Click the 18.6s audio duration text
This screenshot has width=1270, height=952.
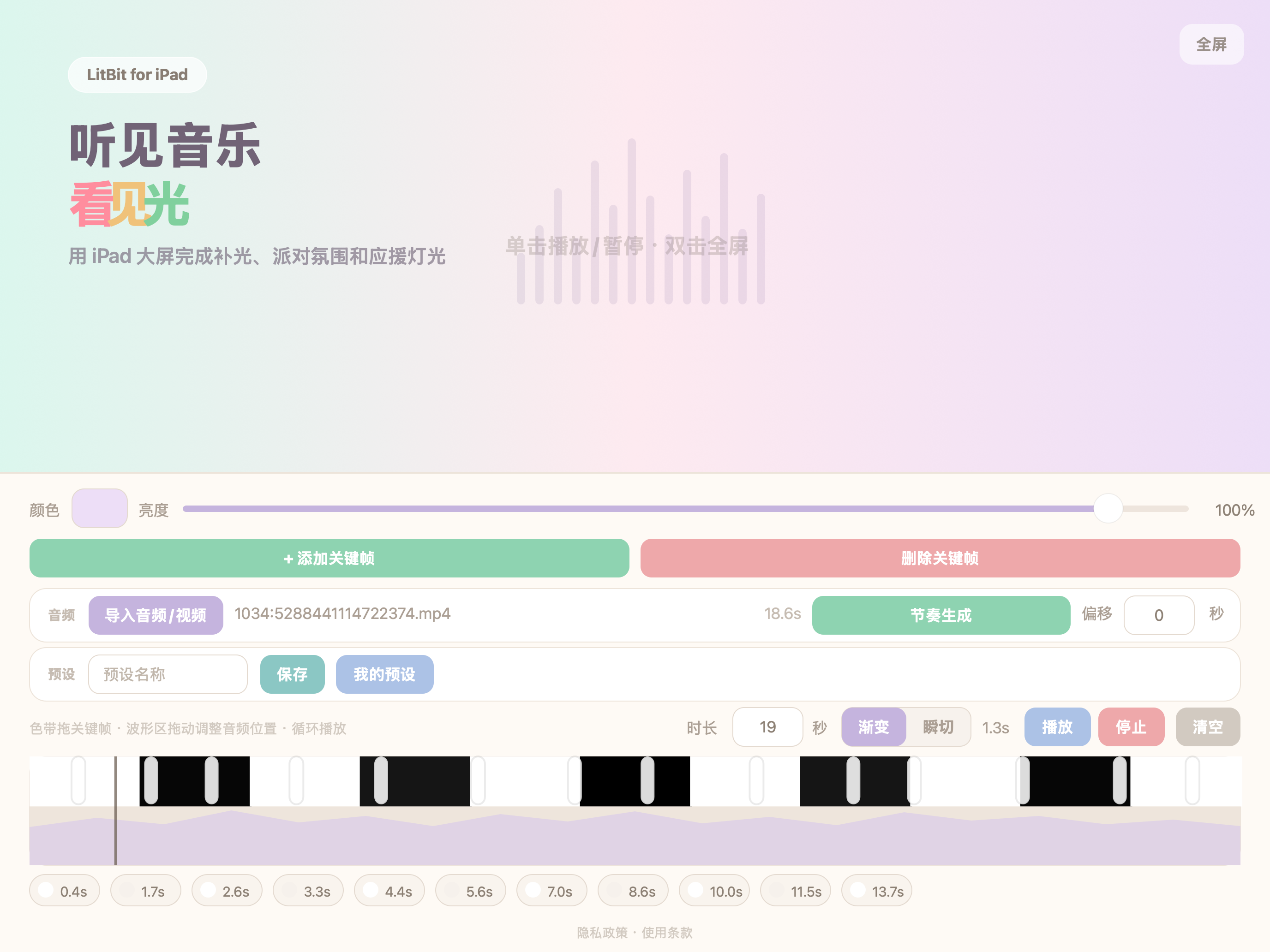782,614
